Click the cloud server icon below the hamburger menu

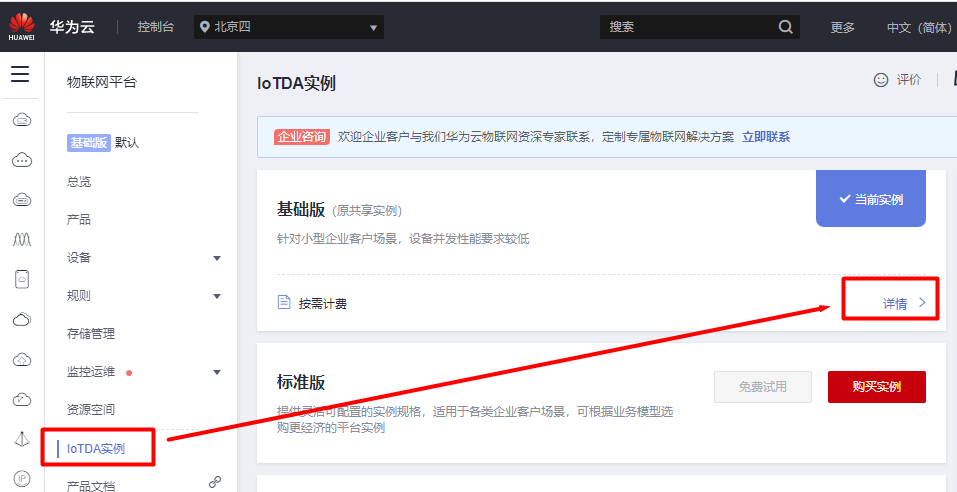pos(22,120)
